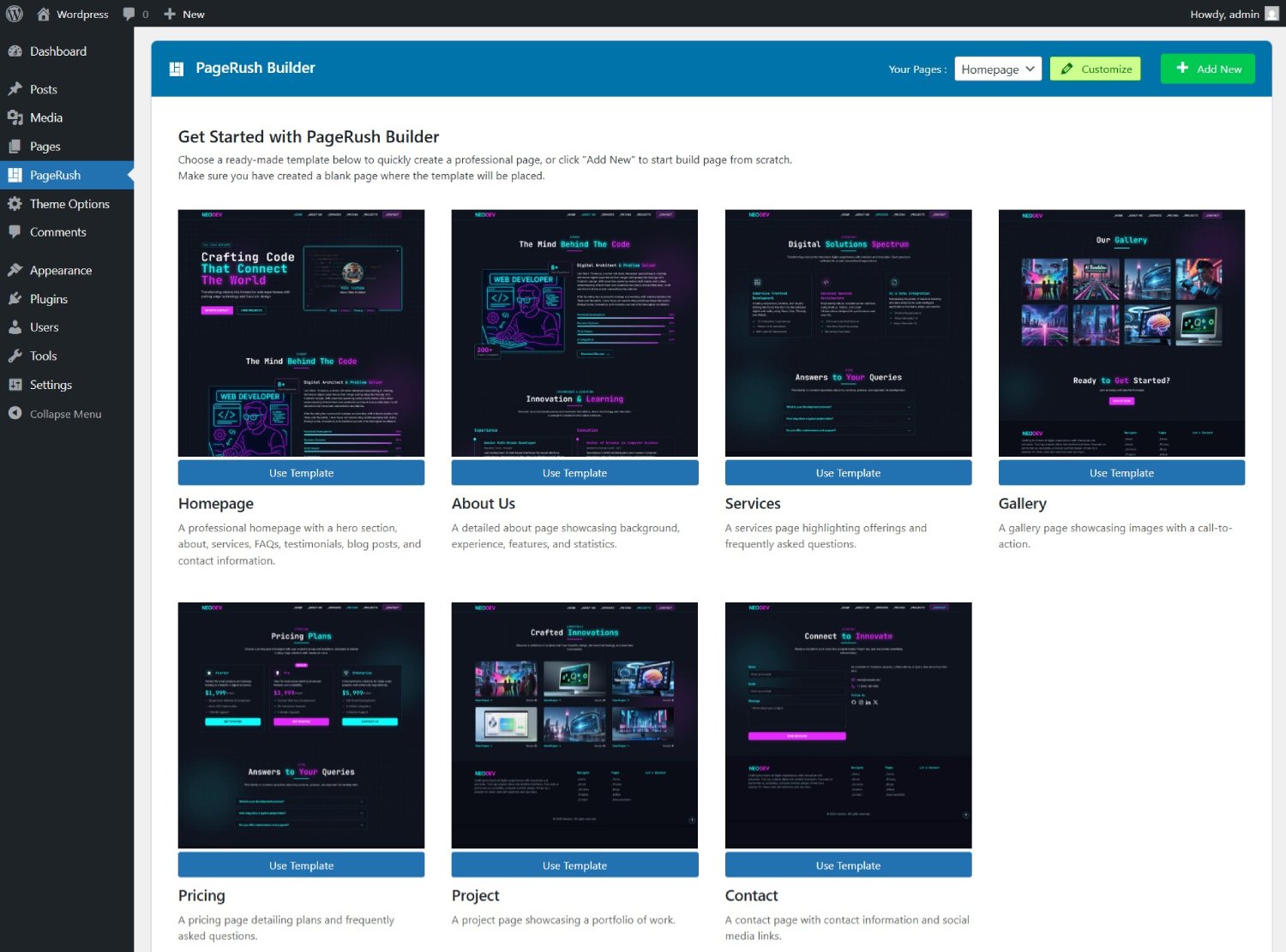This screenshot has width=1286, height=952.
Task: Use Template for the About Us card
Action: click(574, 473)
